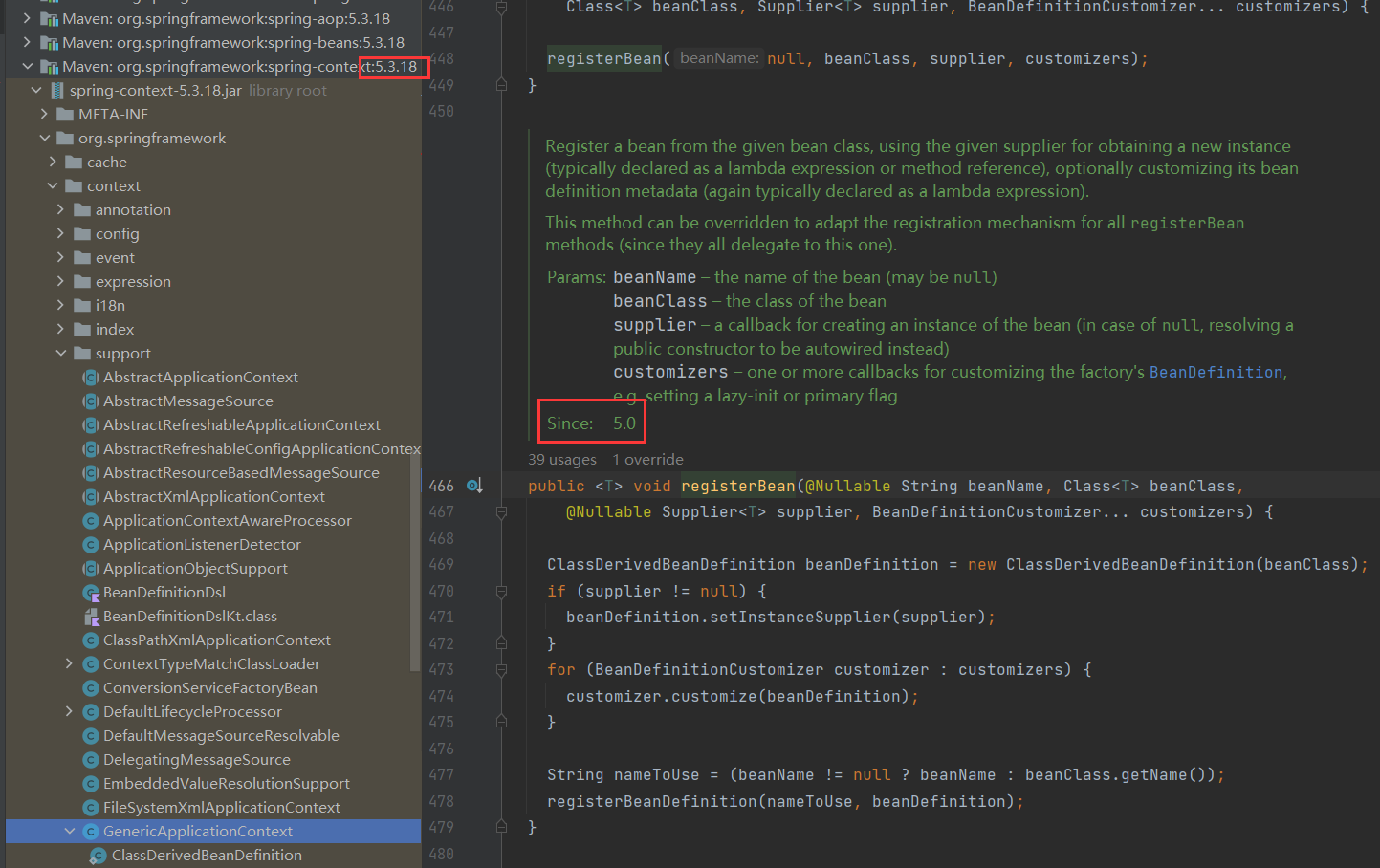This screenshot has width=1380, height=868.
Task: Click the fold end marker at line 479
Action: click(x=501, y=827)
